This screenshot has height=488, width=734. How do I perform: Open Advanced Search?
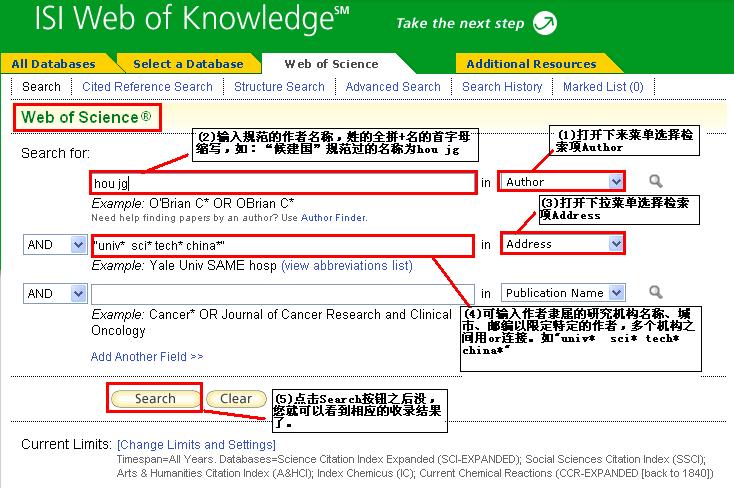point(393,87)
